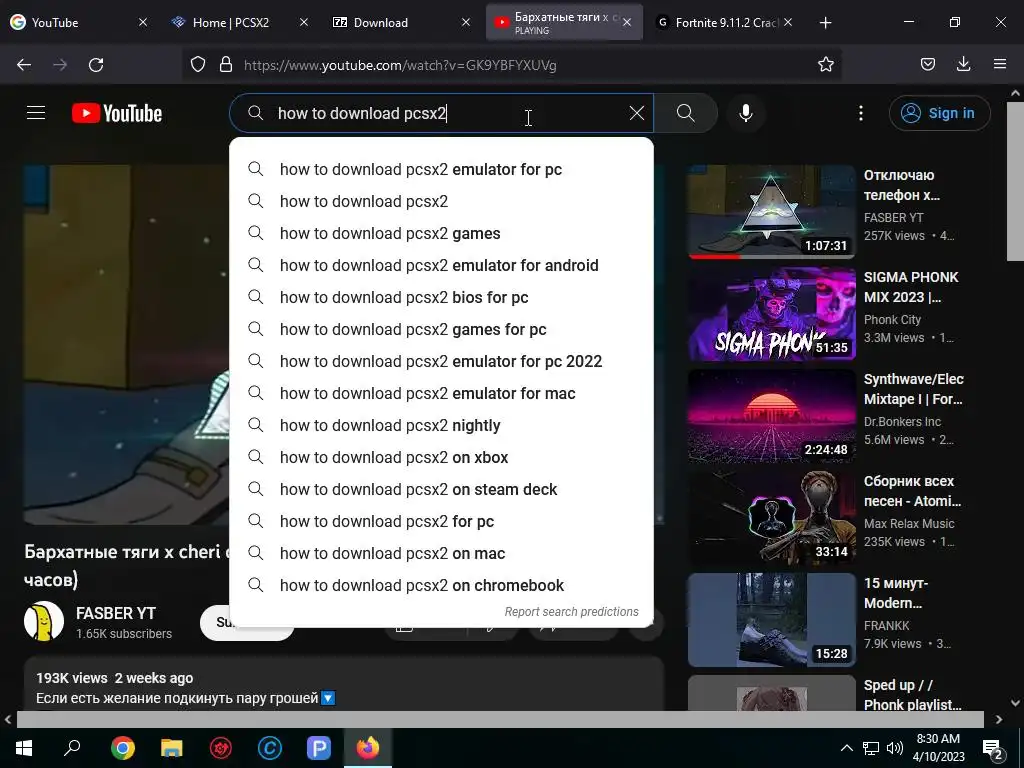Image resolution: width=1024 pixels, height=768 pixels.
Task: Open FASBER YT channel avatar
Action: 44,621
